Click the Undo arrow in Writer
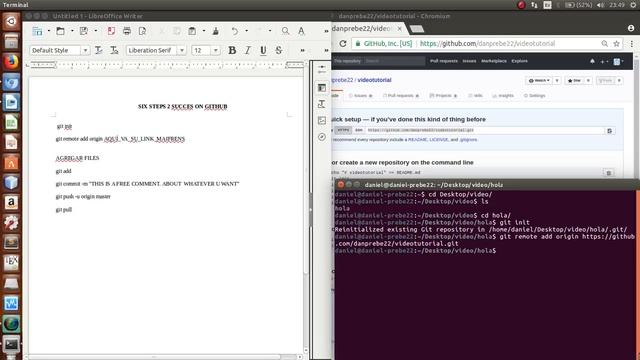The height and width of the screenshot is (360, 640). point(235,31)
